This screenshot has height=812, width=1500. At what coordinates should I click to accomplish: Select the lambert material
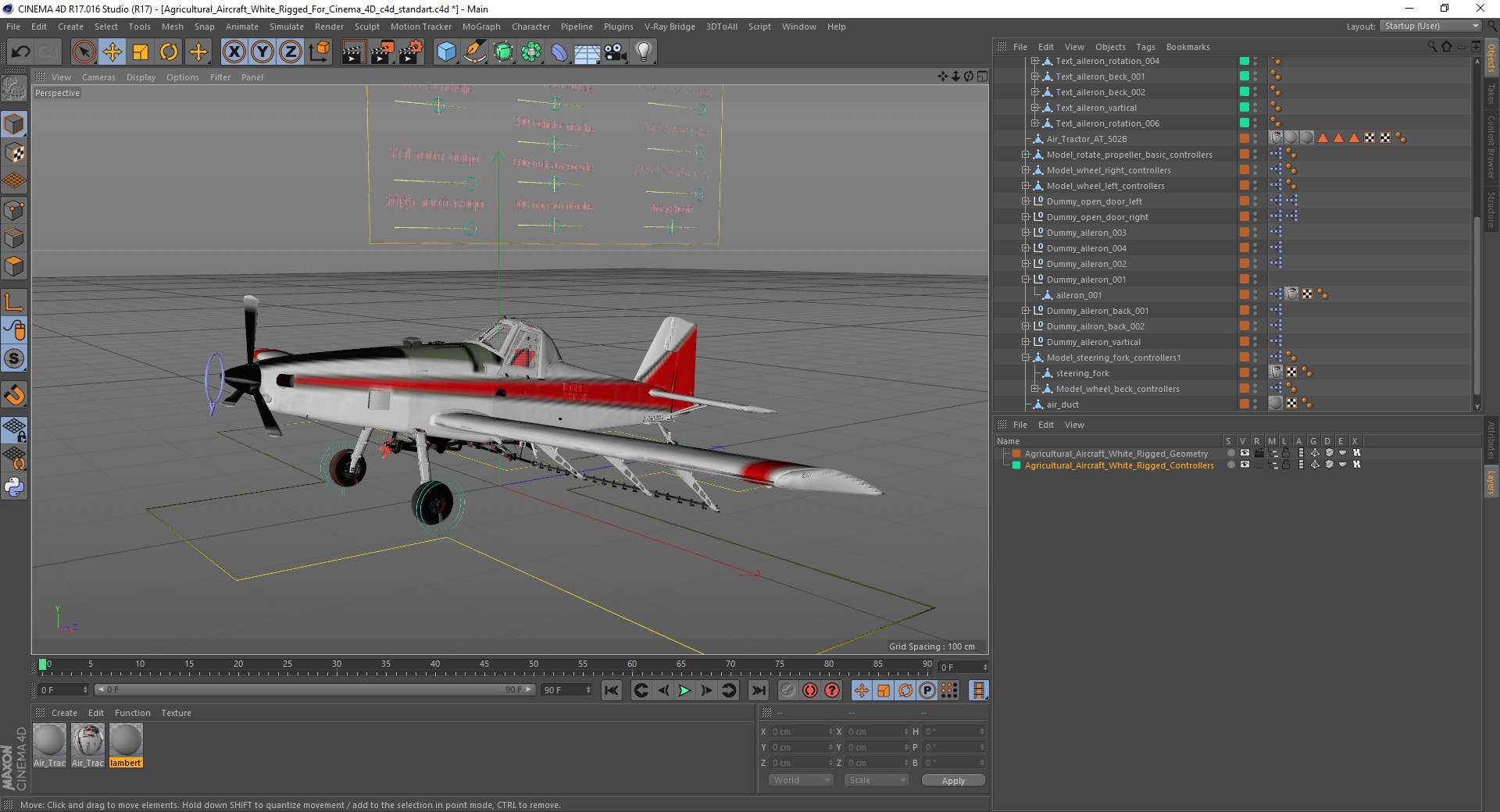[126, 745]
